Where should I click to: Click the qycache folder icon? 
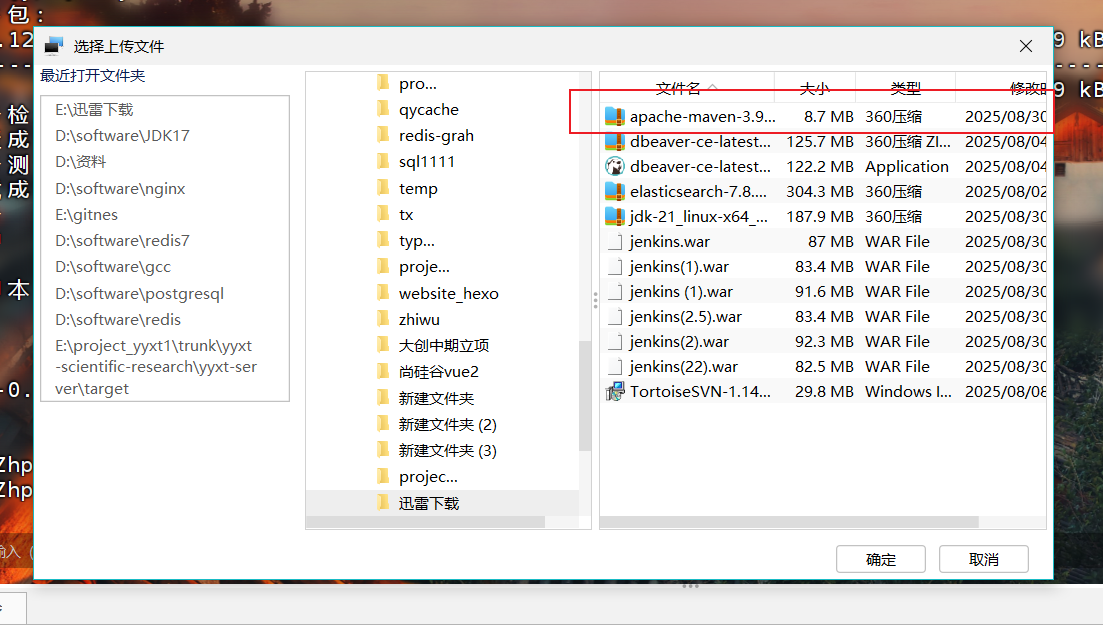383,109
